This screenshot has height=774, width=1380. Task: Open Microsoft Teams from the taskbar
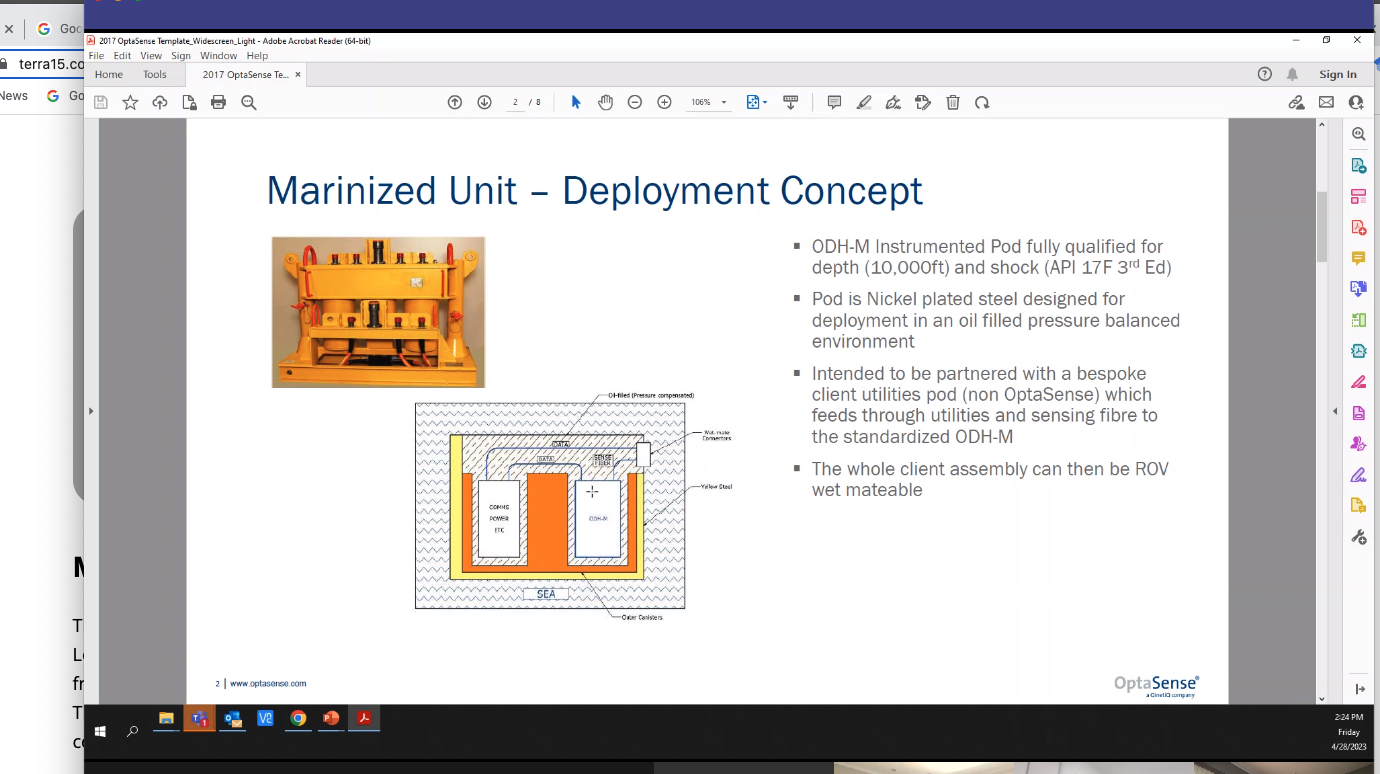(199, 719)
